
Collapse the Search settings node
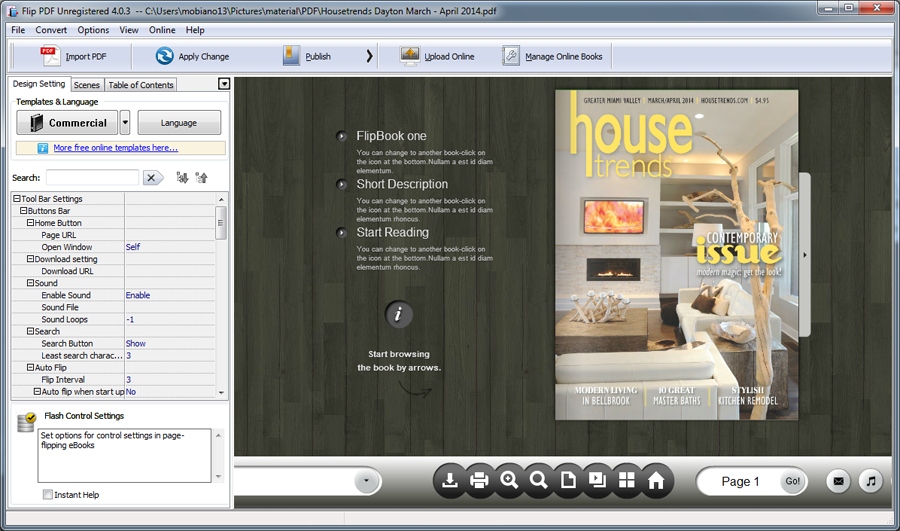[30, 331]
